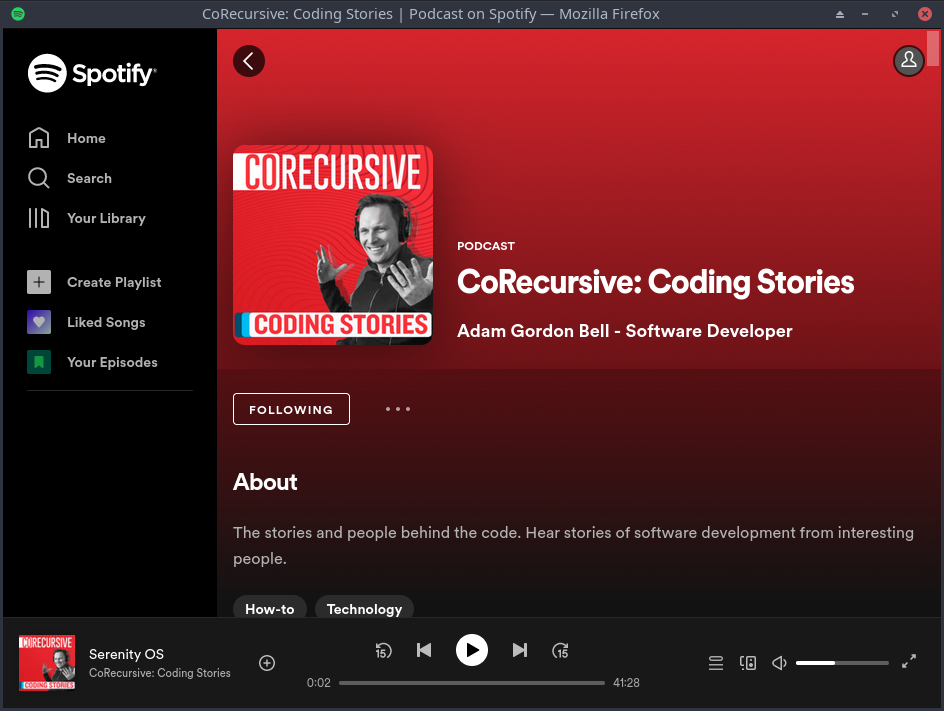Click the Create Playlist link
This screenshot has height=711, width=944.
[x=113, y=282]
